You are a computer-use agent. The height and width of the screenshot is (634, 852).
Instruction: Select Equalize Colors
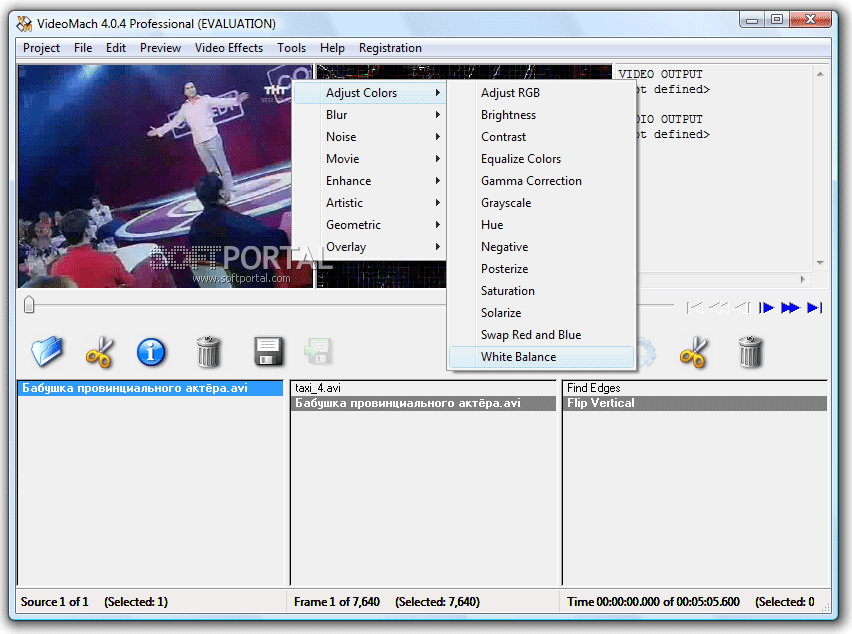click(541, 159)
